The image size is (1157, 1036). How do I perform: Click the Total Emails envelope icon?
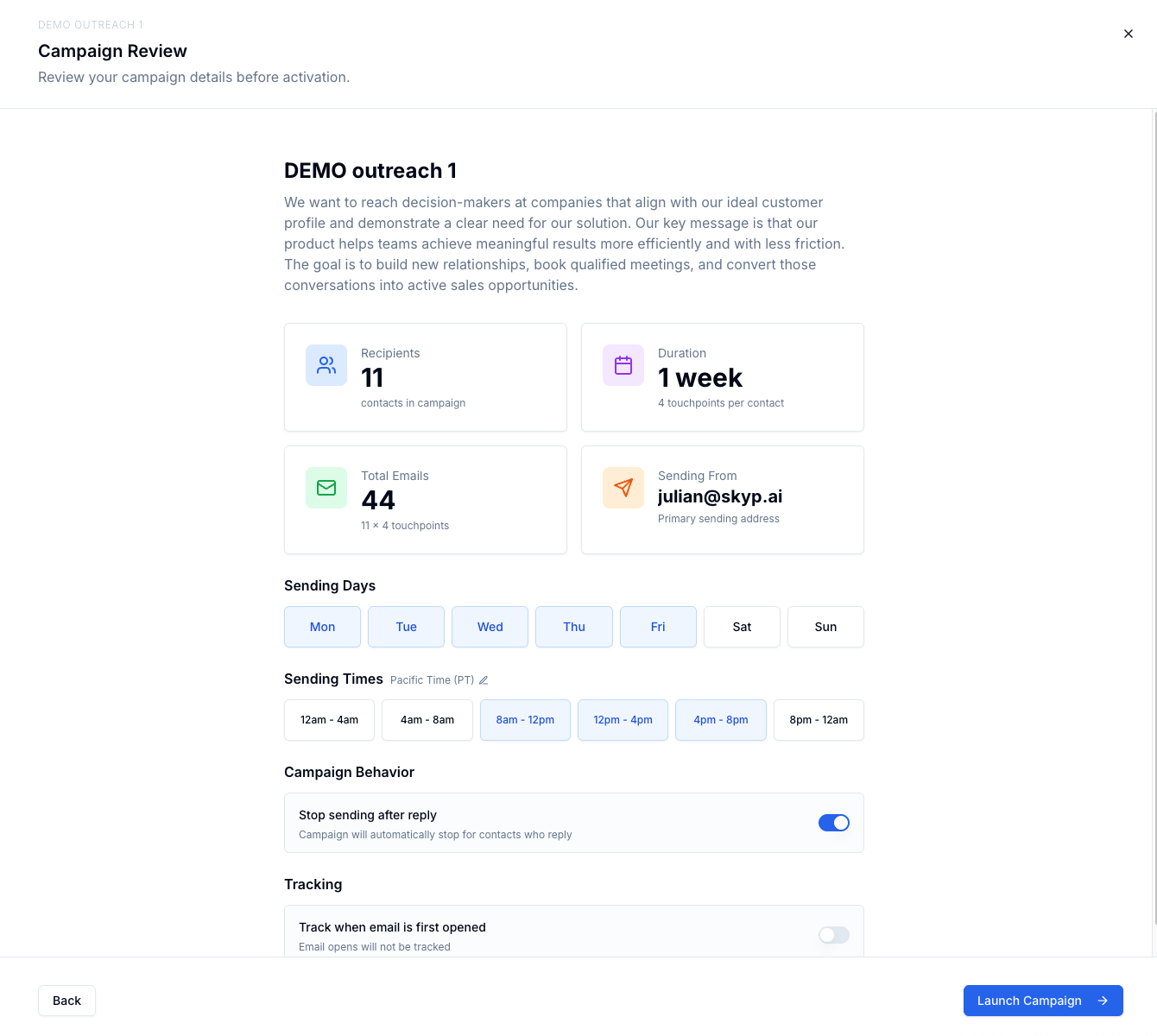click(326, 488)
